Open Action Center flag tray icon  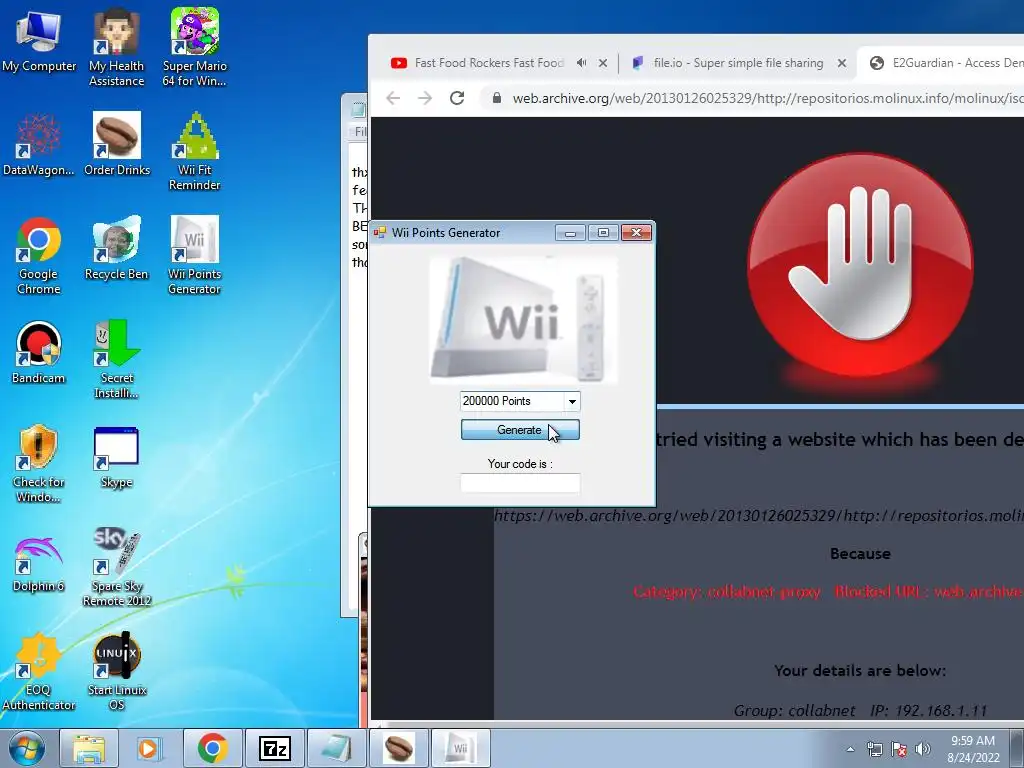(x=899, y=749)
